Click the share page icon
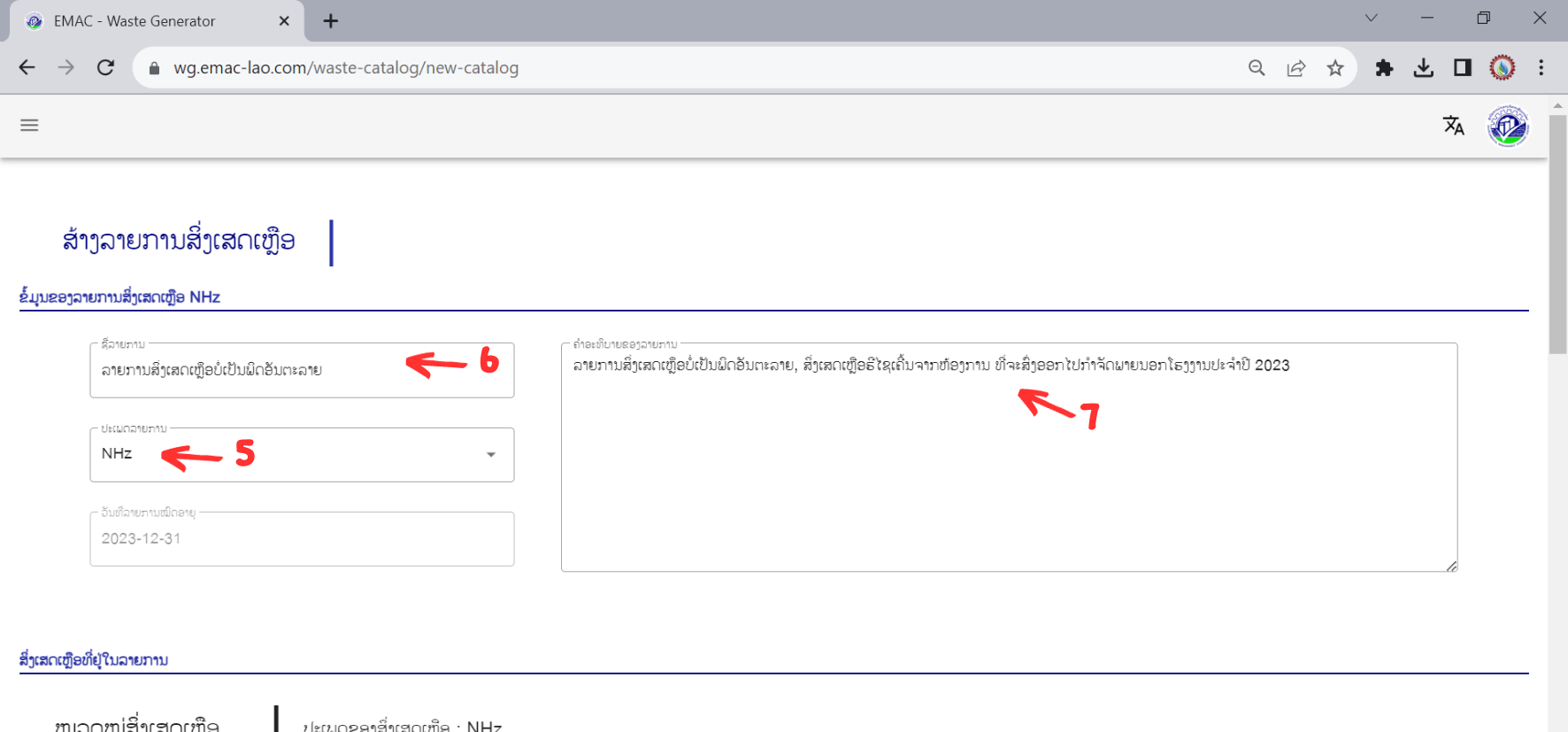The height and width of the screenshot is (732, 1568). coord(1296,68)
